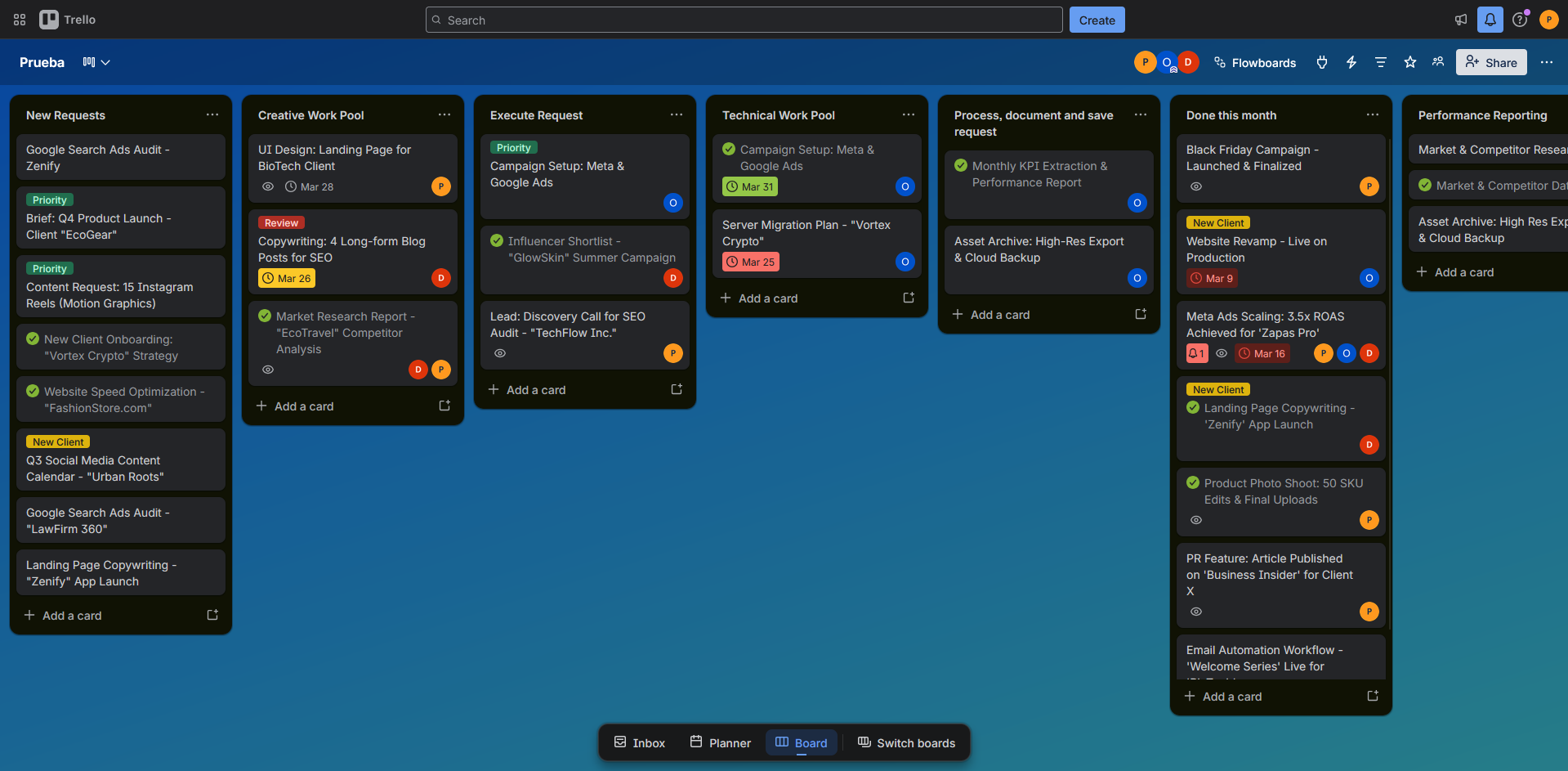Open the megaphone feedback icon
Viewport: 1568px width, 771px height.
point(1461,20)
